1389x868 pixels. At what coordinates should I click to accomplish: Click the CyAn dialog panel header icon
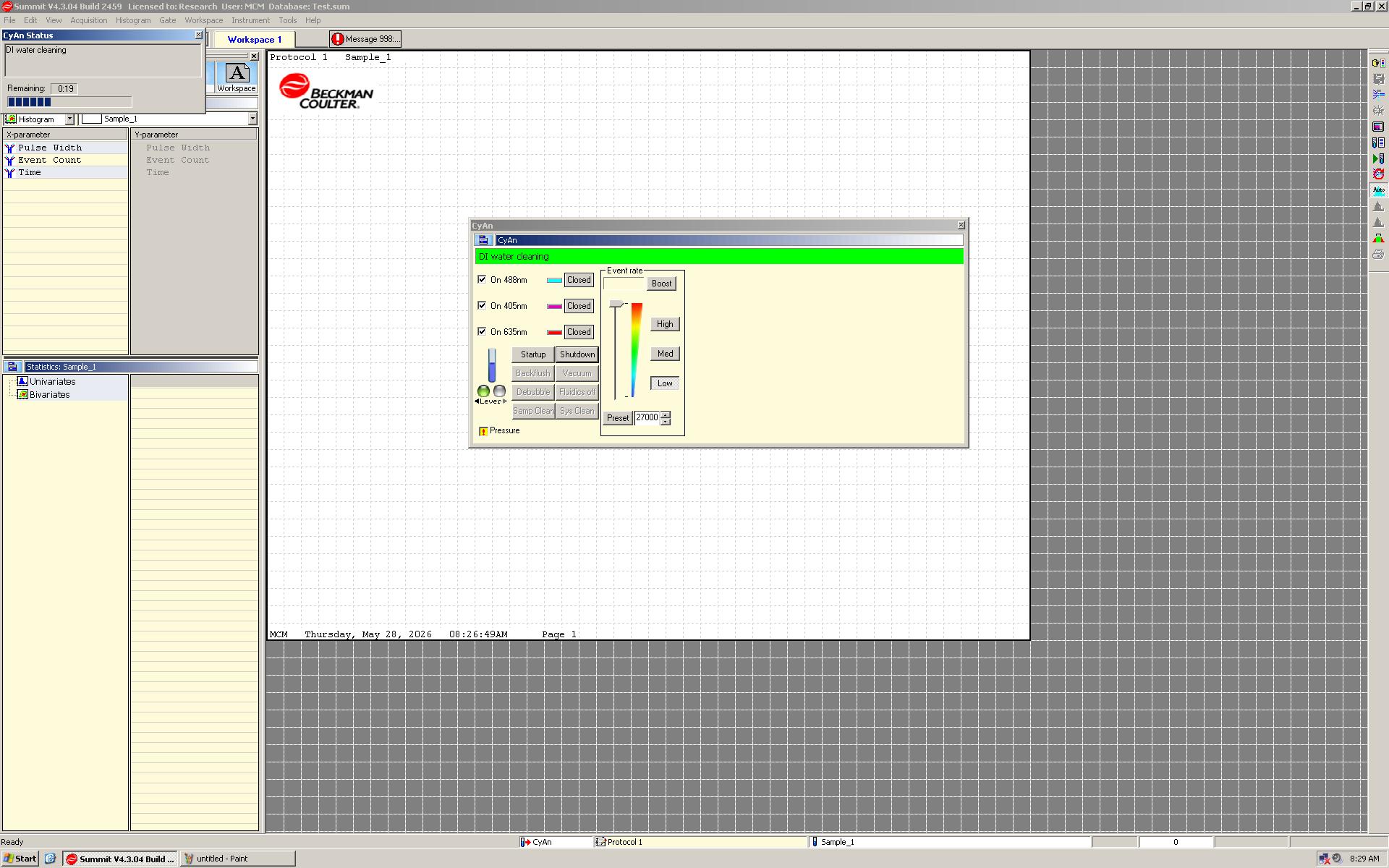[483, 240]
